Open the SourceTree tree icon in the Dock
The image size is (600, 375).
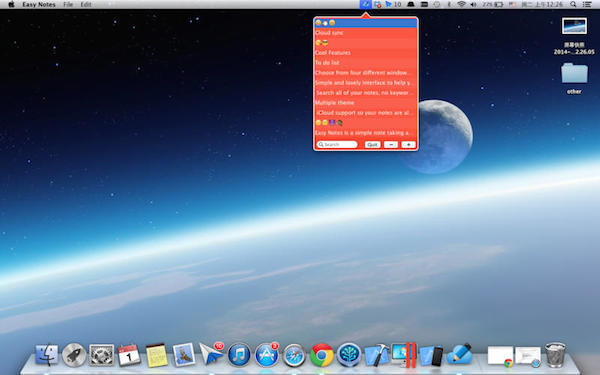pyautogui.click(x=349, y=355)
